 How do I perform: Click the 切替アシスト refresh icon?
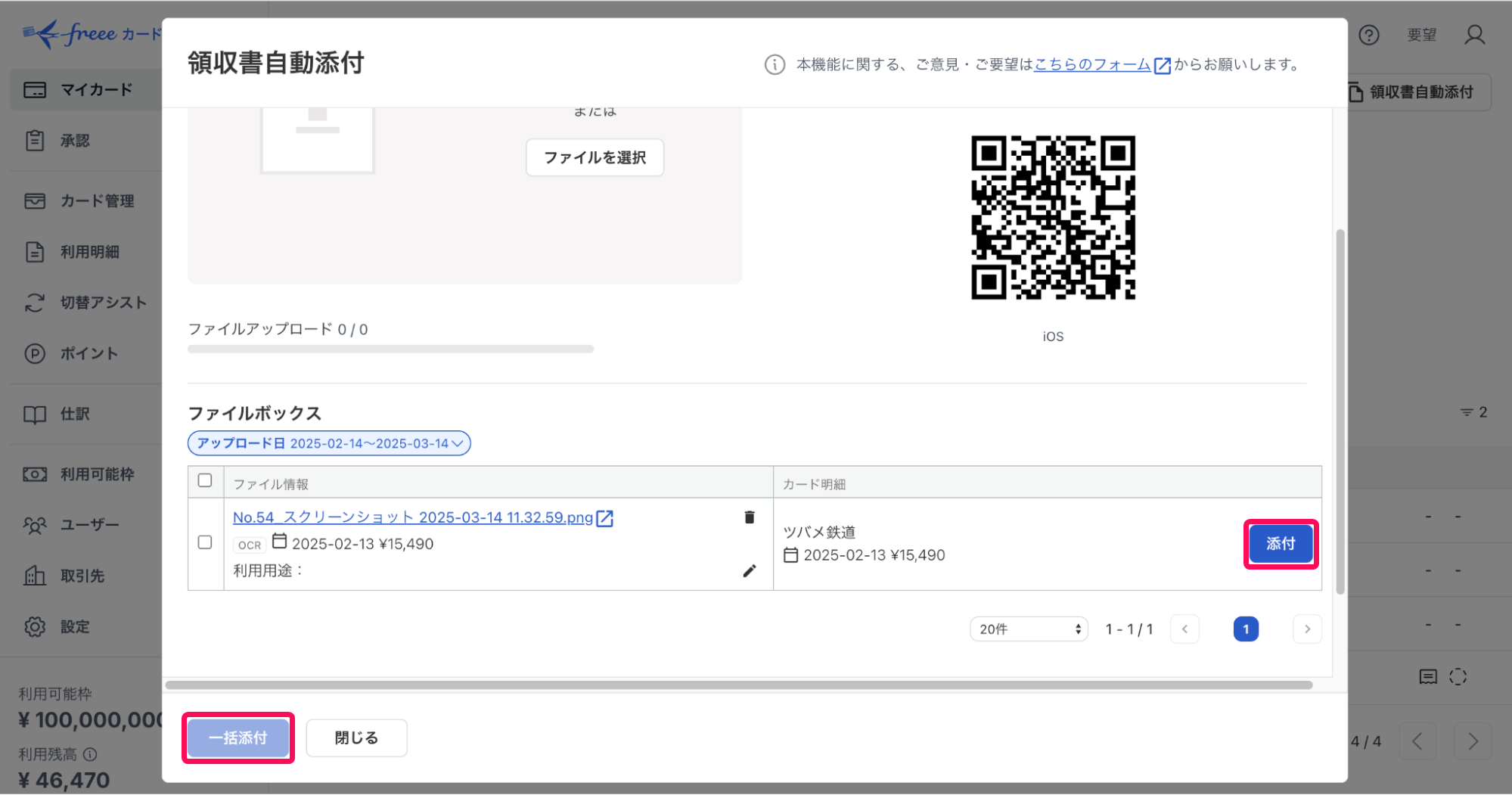(35, 303)
